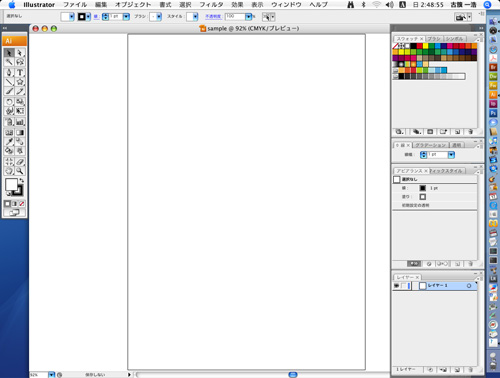Select the Lasso tool
This screenshot has height=378, width=500.
[20, 62]
